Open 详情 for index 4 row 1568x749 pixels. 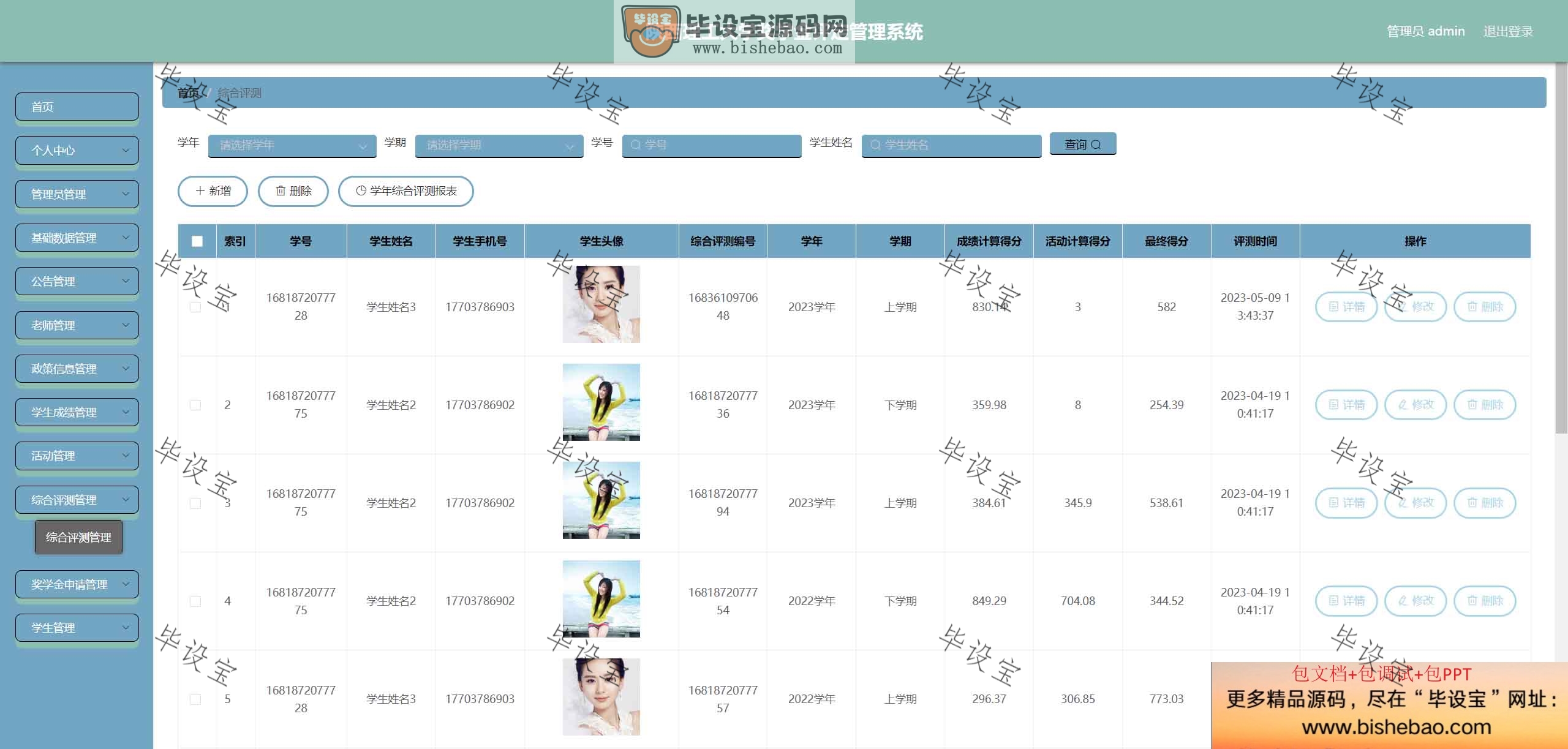[x=1346, y=601]
